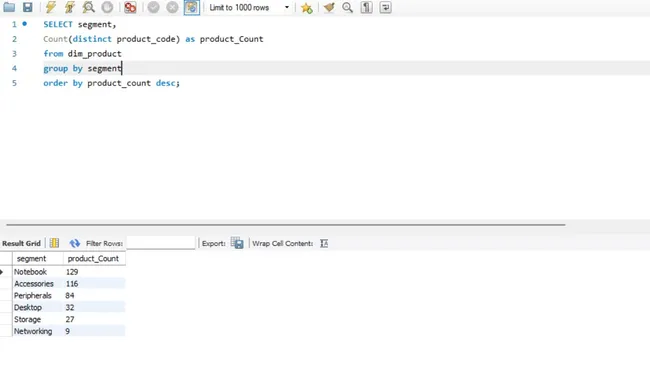The height and width of the screenshot is (366, 650).
Task: Open a SQL script file folder icon
Action: pyautogui.click(x=9, y=7)
